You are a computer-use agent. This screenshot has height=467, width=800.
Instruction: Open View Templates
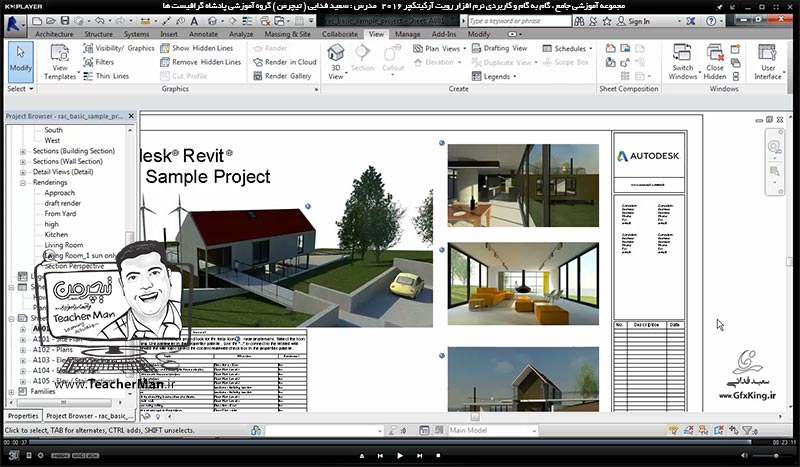pyautogui.click(x=60, y=62)
